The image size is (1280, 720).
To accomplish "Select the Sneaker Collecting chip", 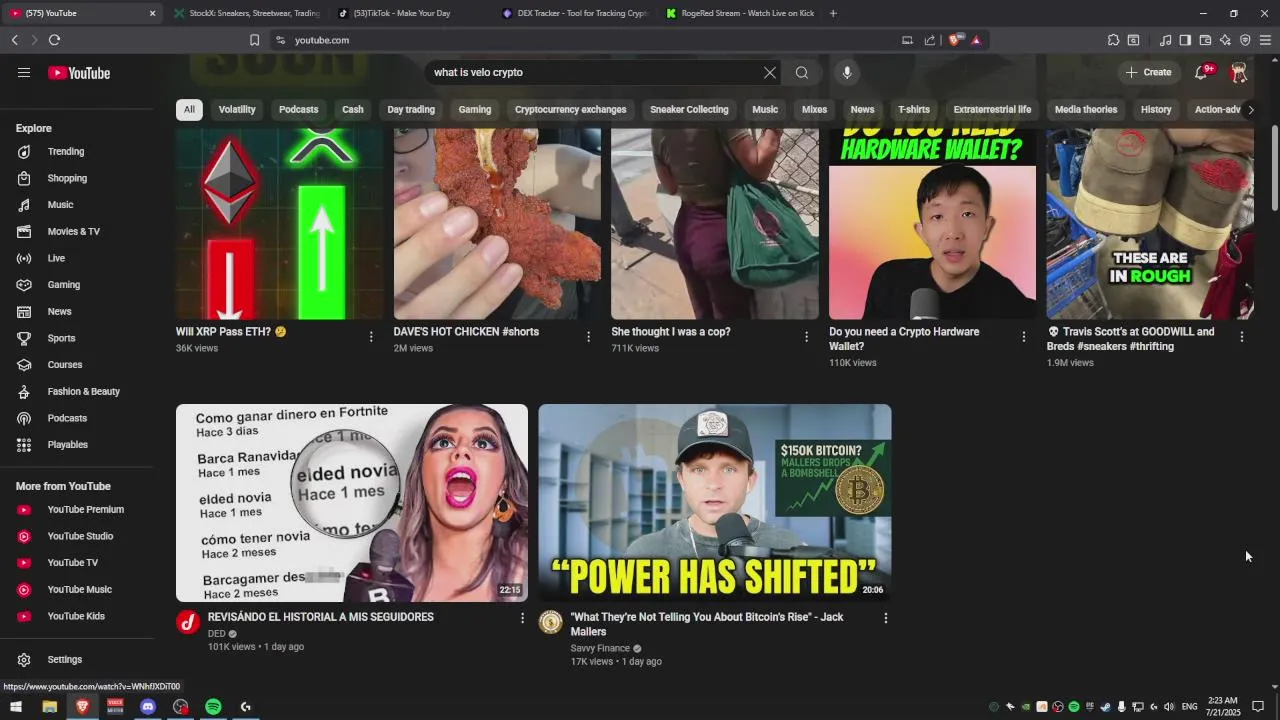I will [689, 109].
